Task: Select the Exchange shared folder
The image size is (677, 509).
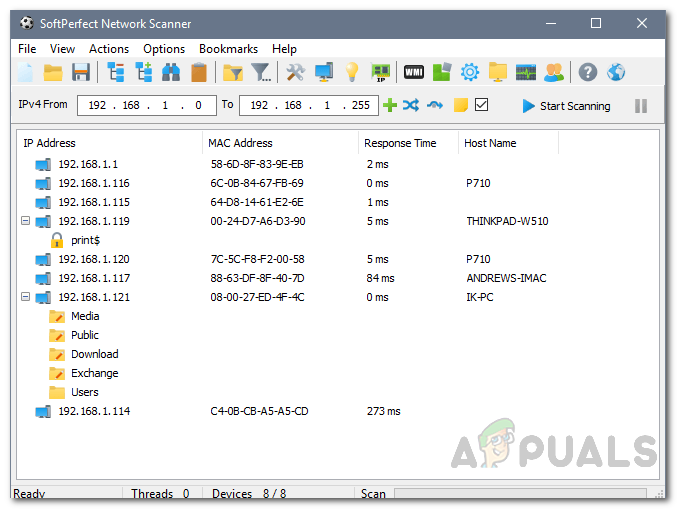Action: [95, 373]
